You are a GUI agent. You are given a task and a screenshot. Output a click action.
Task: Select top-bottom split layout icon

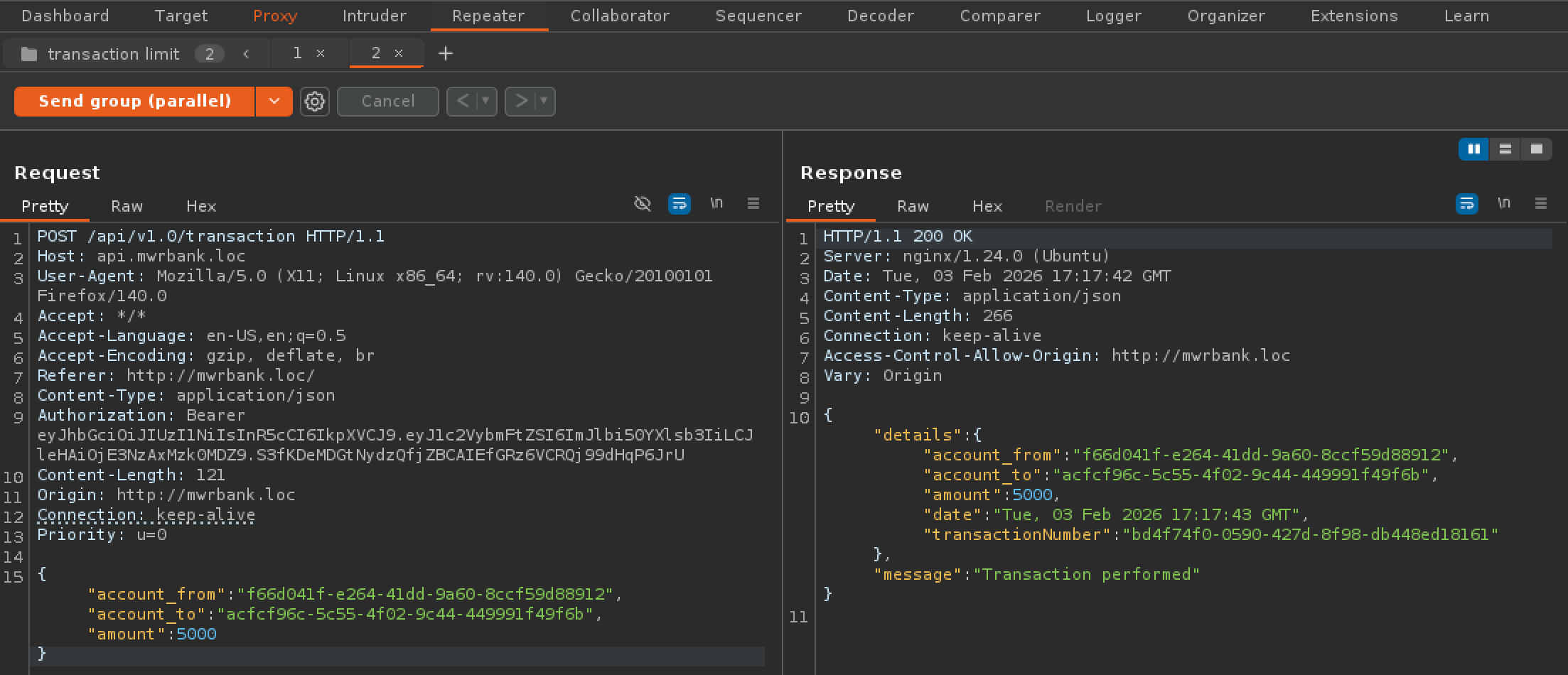pyautogui.click(x=1505, y=149)
